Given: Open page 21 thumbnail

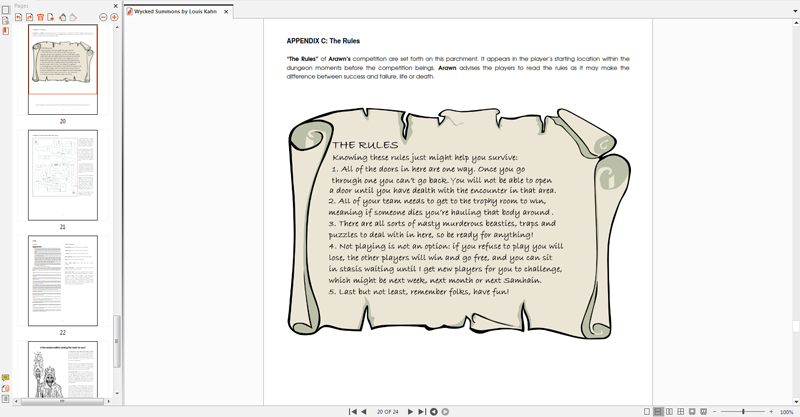Looking at the screenshot, I should [x=62, y=175].
